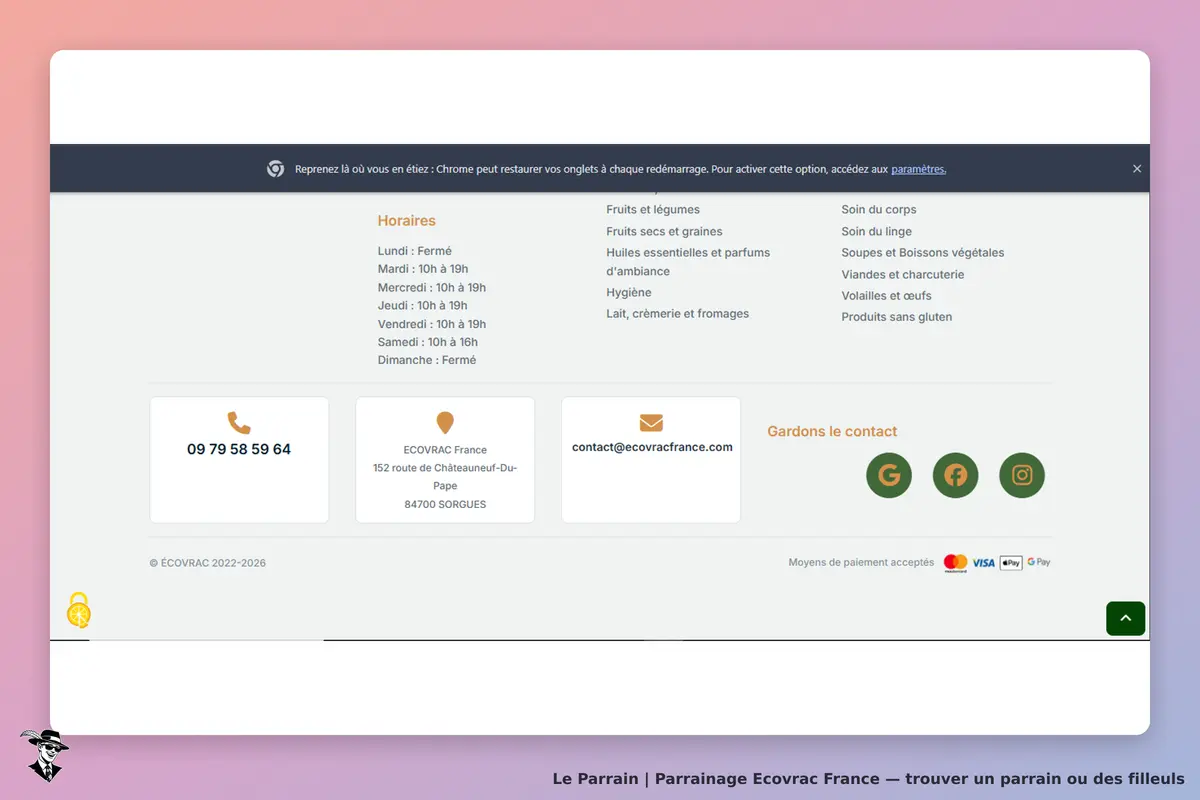
Task: Click the Samedi : 10h à 16h line
Action: [428, 342]
